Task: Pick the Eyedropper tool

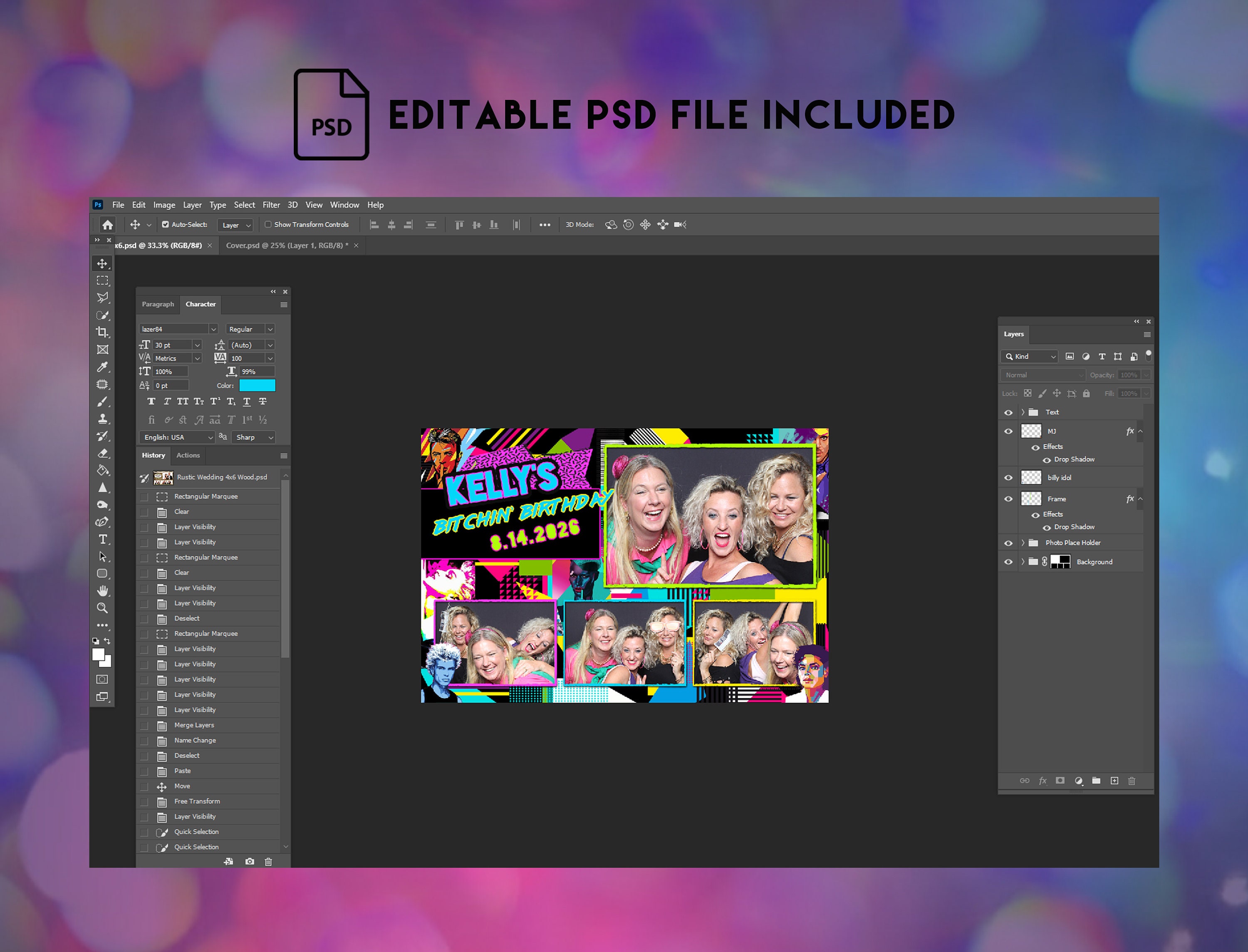Action: pos(102,367)
